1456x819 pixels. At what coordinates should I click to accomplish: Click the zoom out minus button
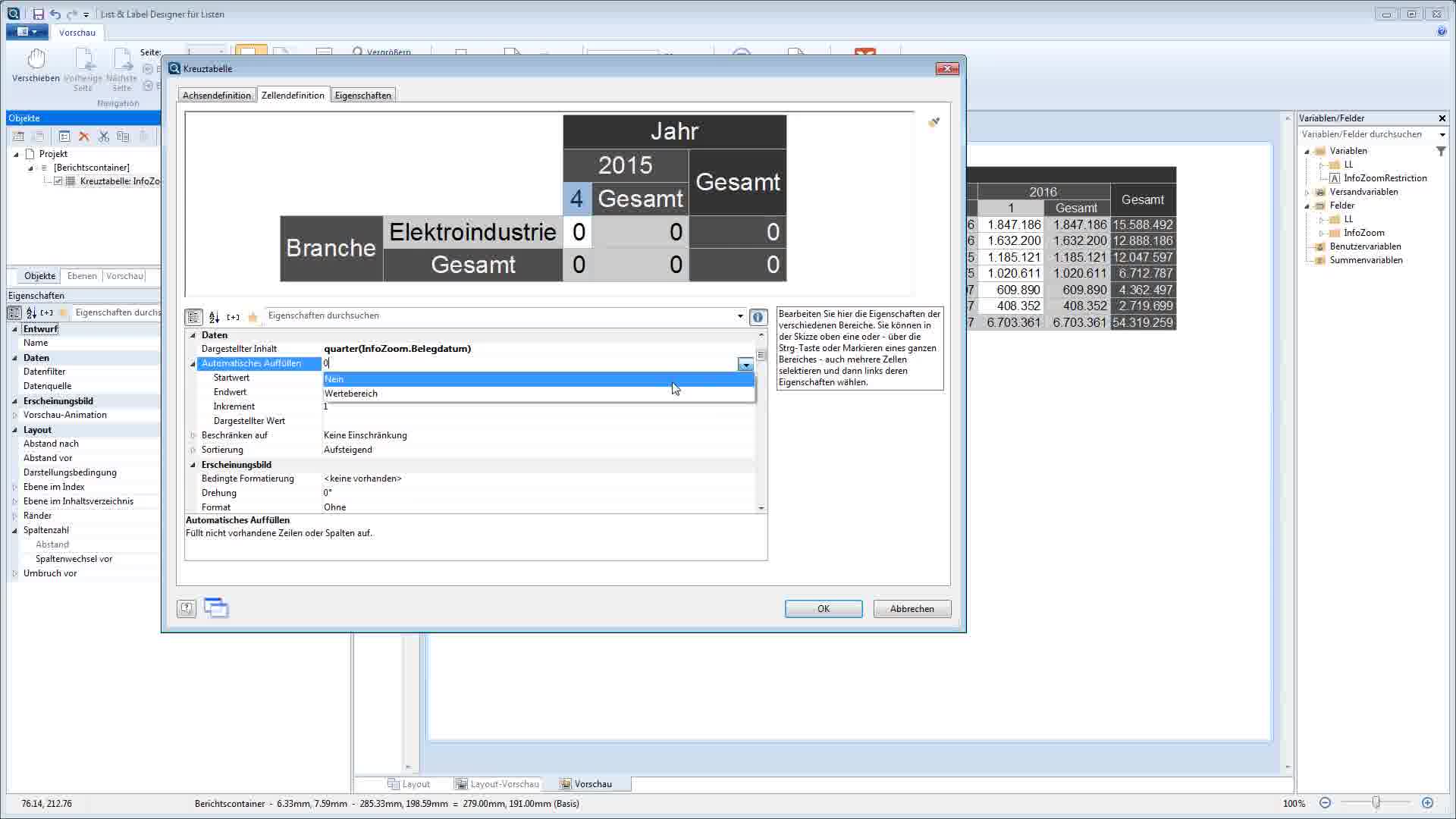[x=1325, y=803]
